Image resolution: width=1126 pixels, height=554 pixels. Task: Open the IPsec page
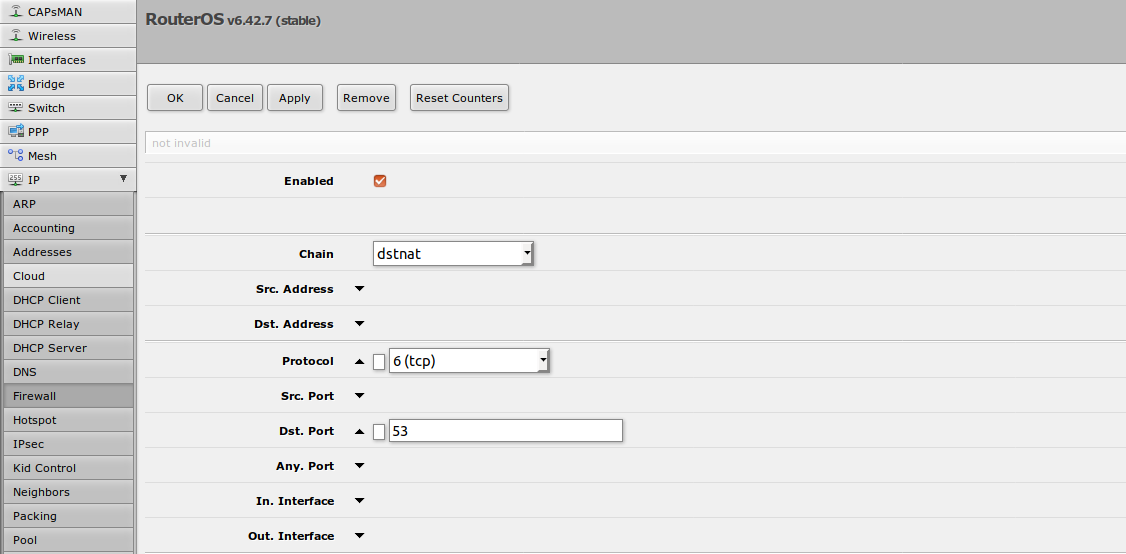[68, 444]
